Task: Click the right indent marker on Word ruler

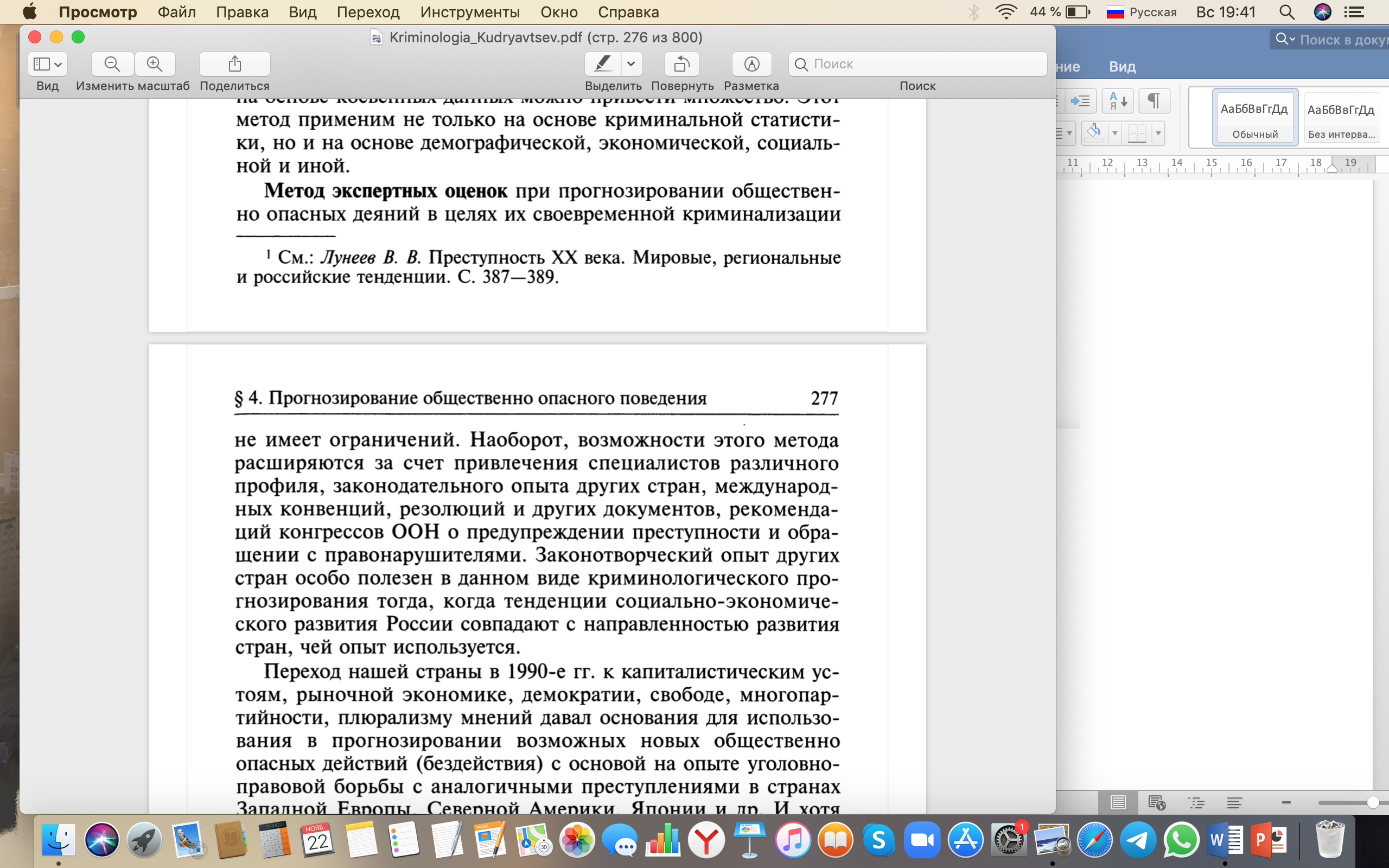Action: [1332, 168]
